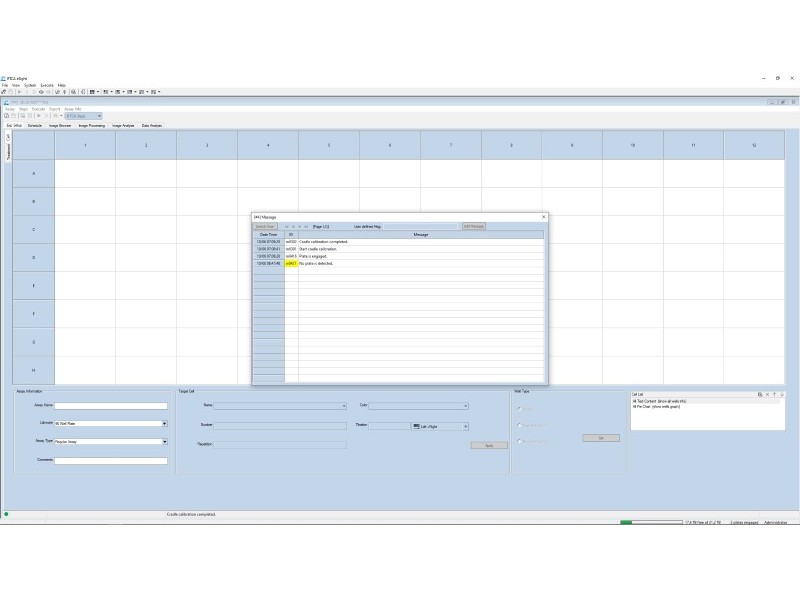Open the Image Processing tab
This screenshot has width=800, height=600.
(92, 126)
